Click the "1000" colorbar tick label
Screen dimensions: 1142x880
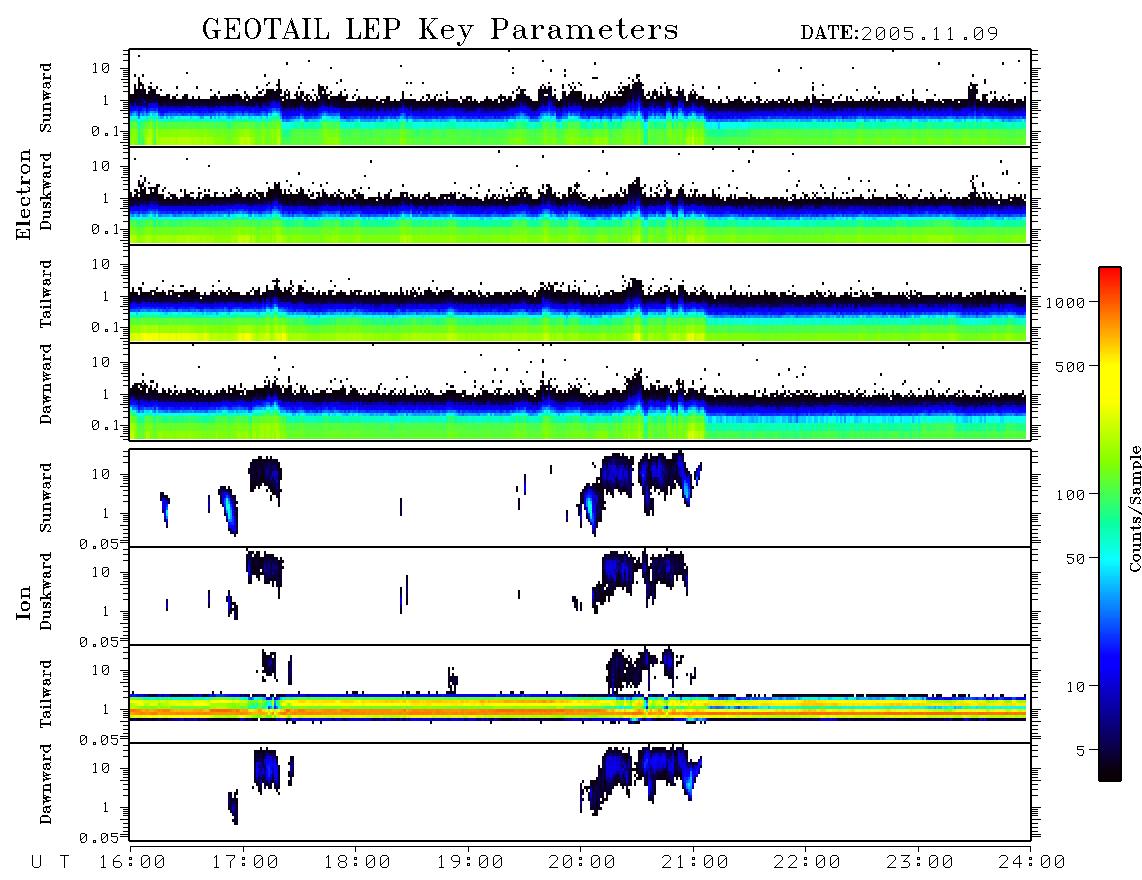point(1065,302)
